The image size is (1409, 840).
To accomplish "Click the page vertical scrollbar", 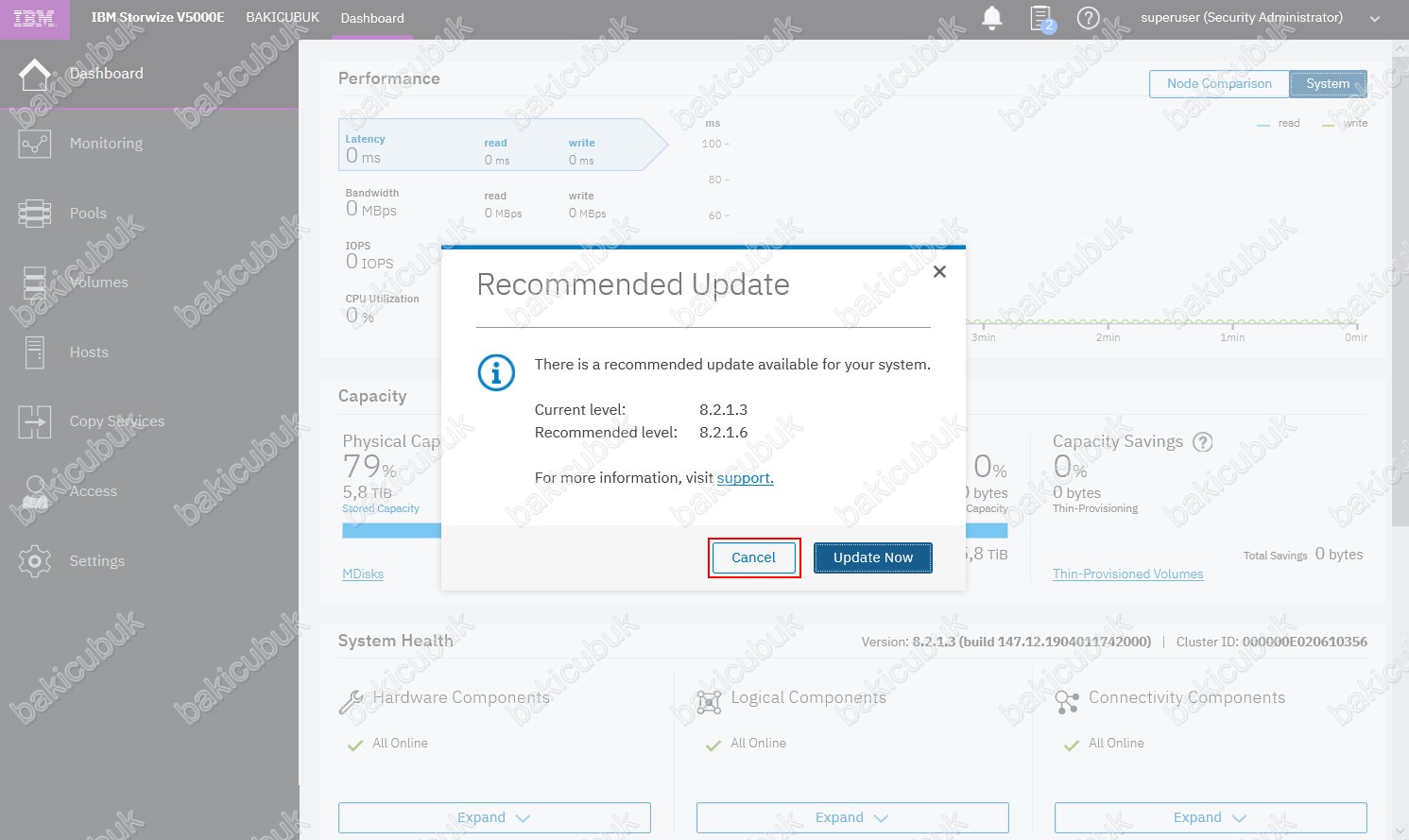I will (1400, 291).
